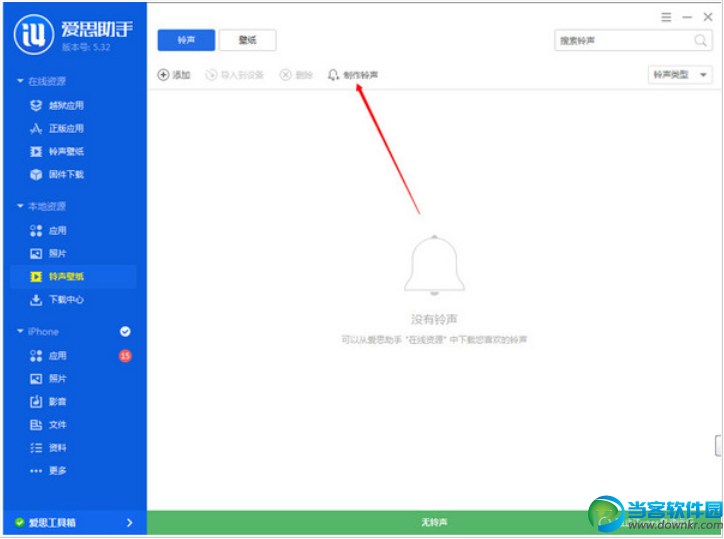Switch to the 铃声 tab
Screen dimensions: 724x539
pos(186,40)
